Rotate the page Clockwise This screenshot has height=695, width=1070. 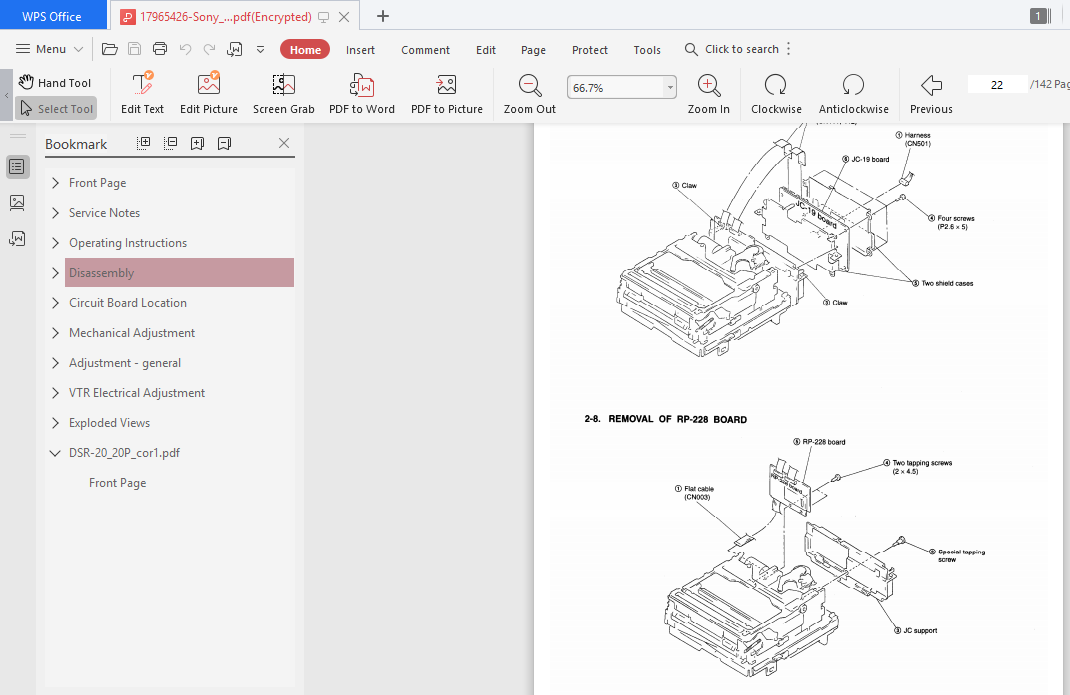tap(776, 93)
